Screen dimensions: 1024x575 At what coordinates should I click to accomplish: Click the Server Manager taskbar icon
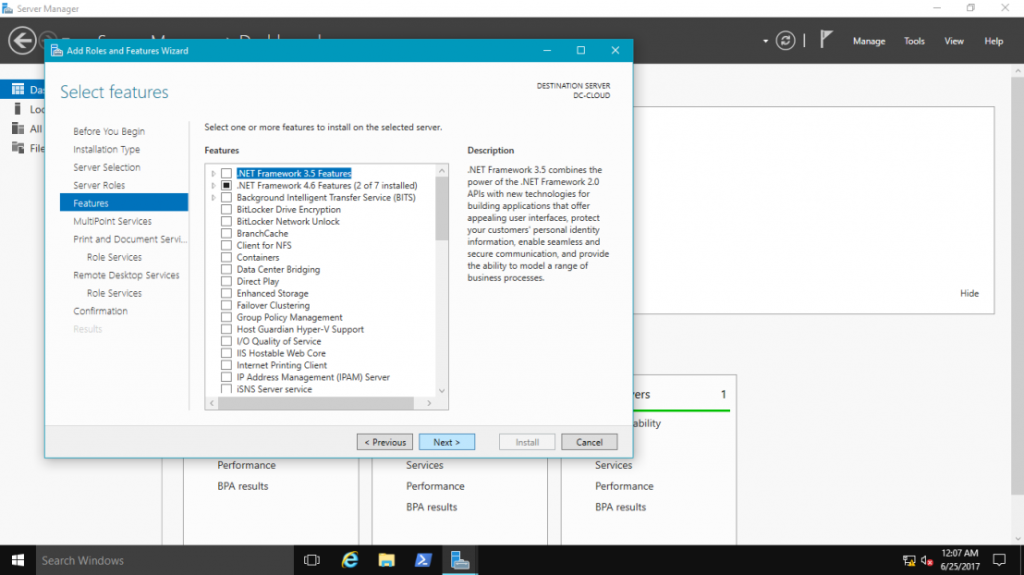[x=460, y=560]
